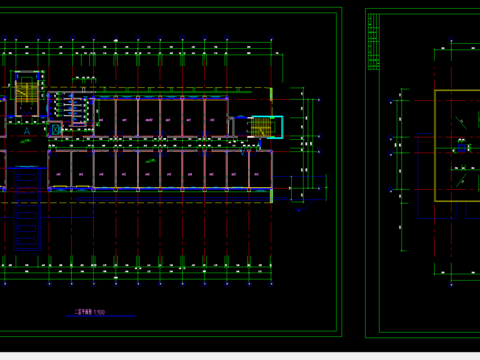The height and width of the screenshot is (360, 480).
Task: Select the yellow staircase inside cyan stairwell
Action: pos(260,127)
